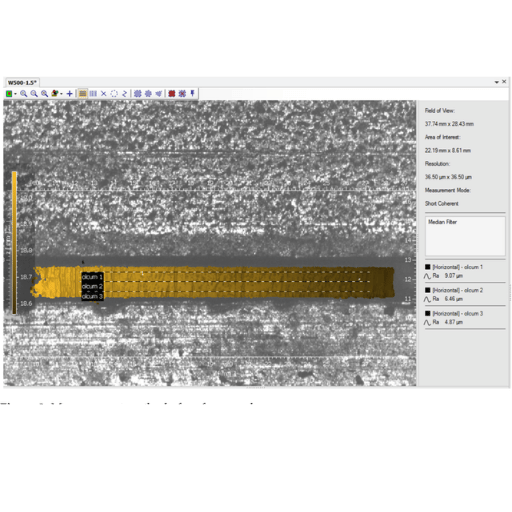Viewport: 512px width, 512px height.
Task: Click the 22.19 mm x 8.61 mm area value
Action: [448, 151]
